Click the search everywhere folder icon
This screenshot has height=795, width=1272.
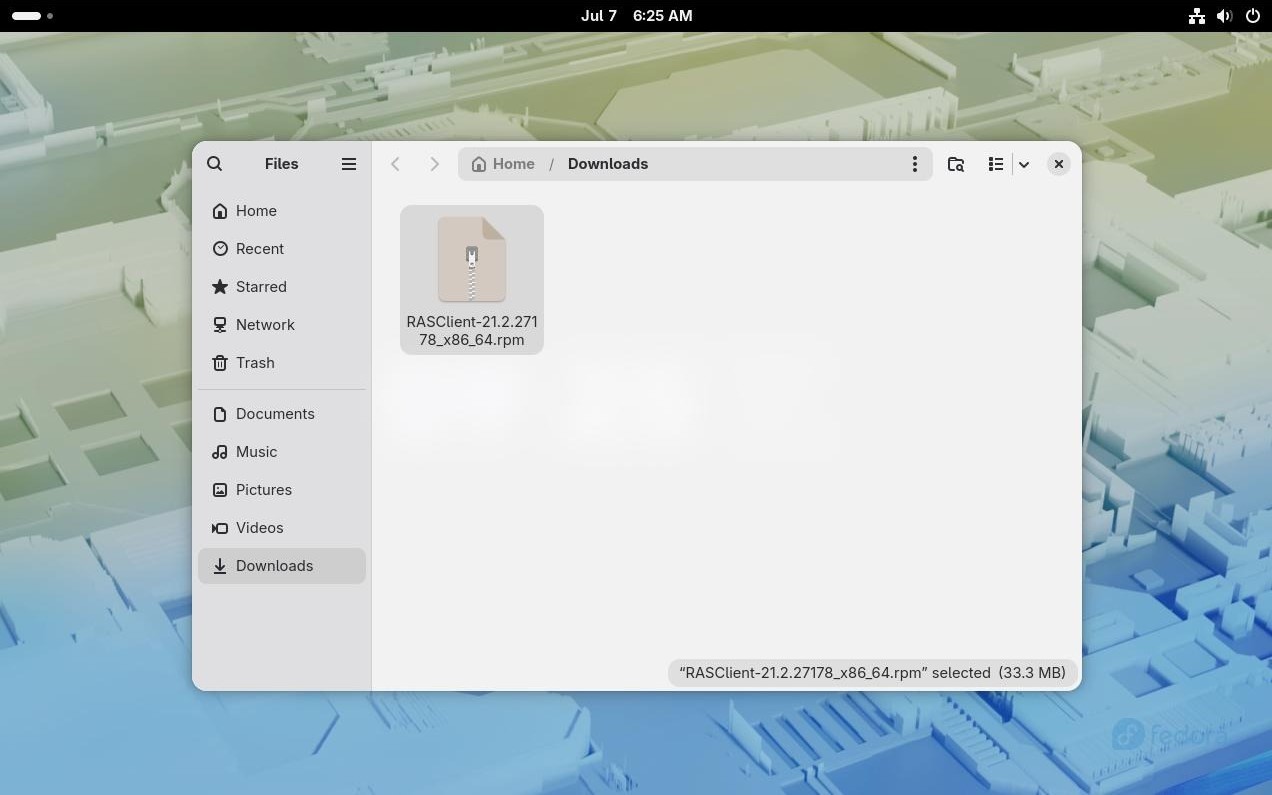pyautogui.click(x=956, y=164)
